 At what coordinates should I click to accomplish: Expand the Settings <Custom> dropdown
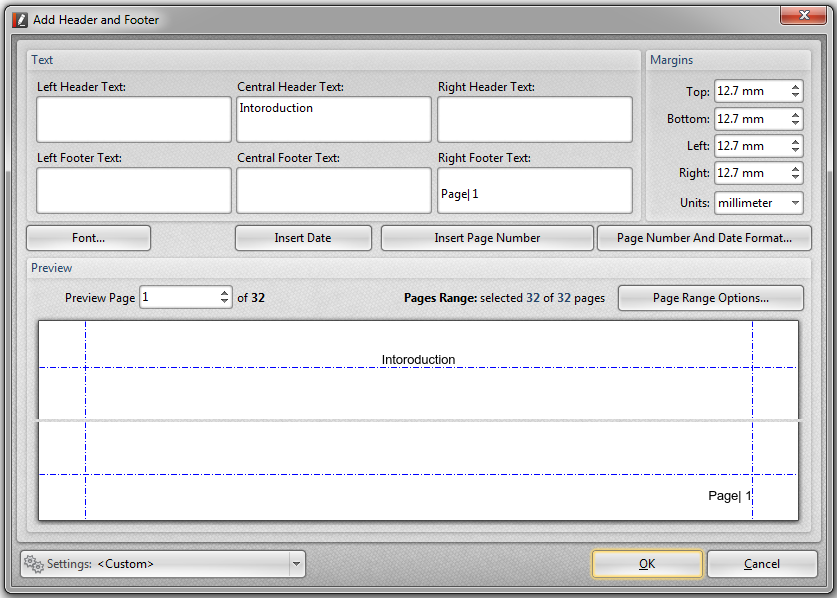(x=296, y=563)
